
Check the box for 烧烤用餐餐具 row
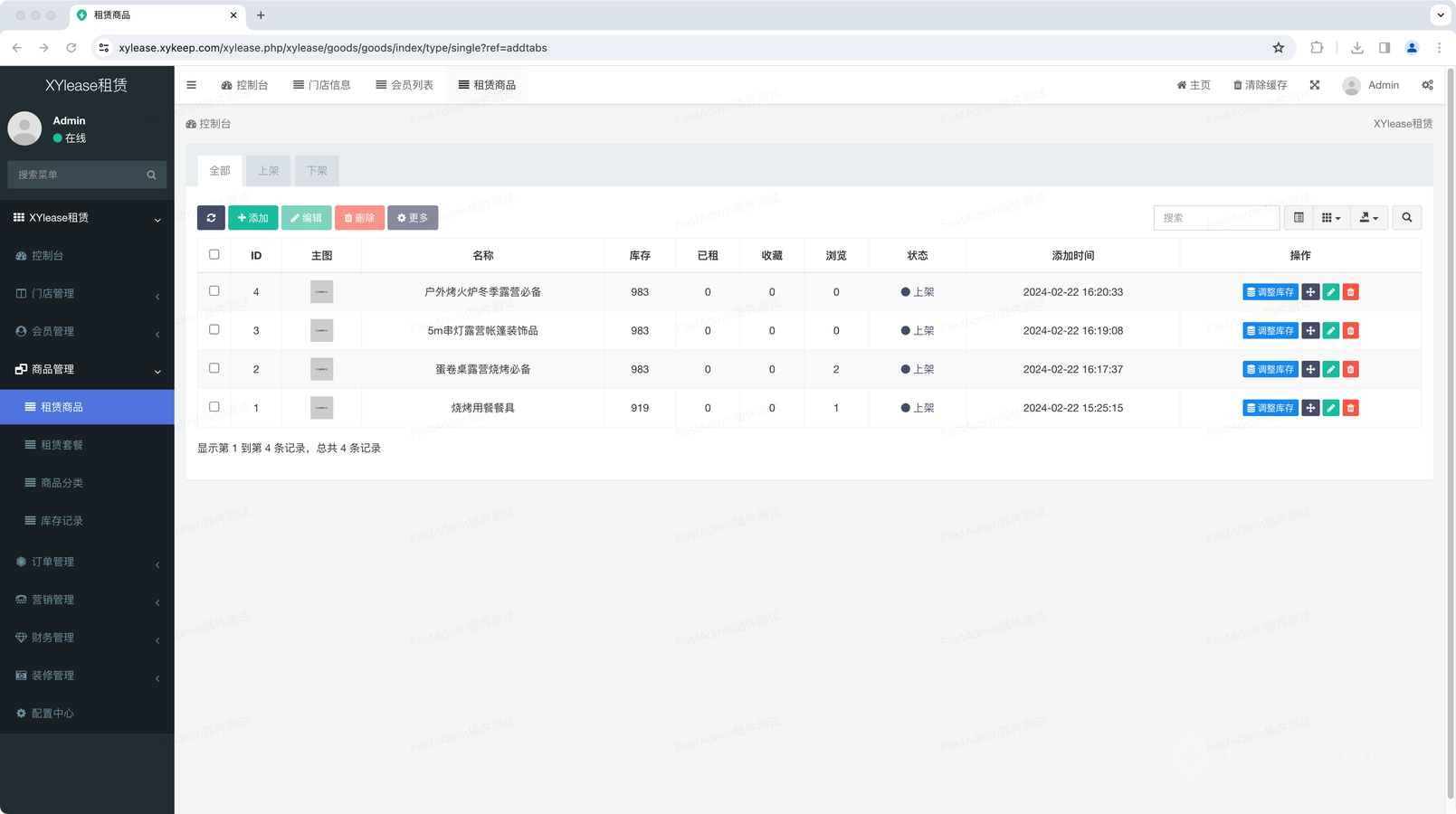(x=214, y=407)
